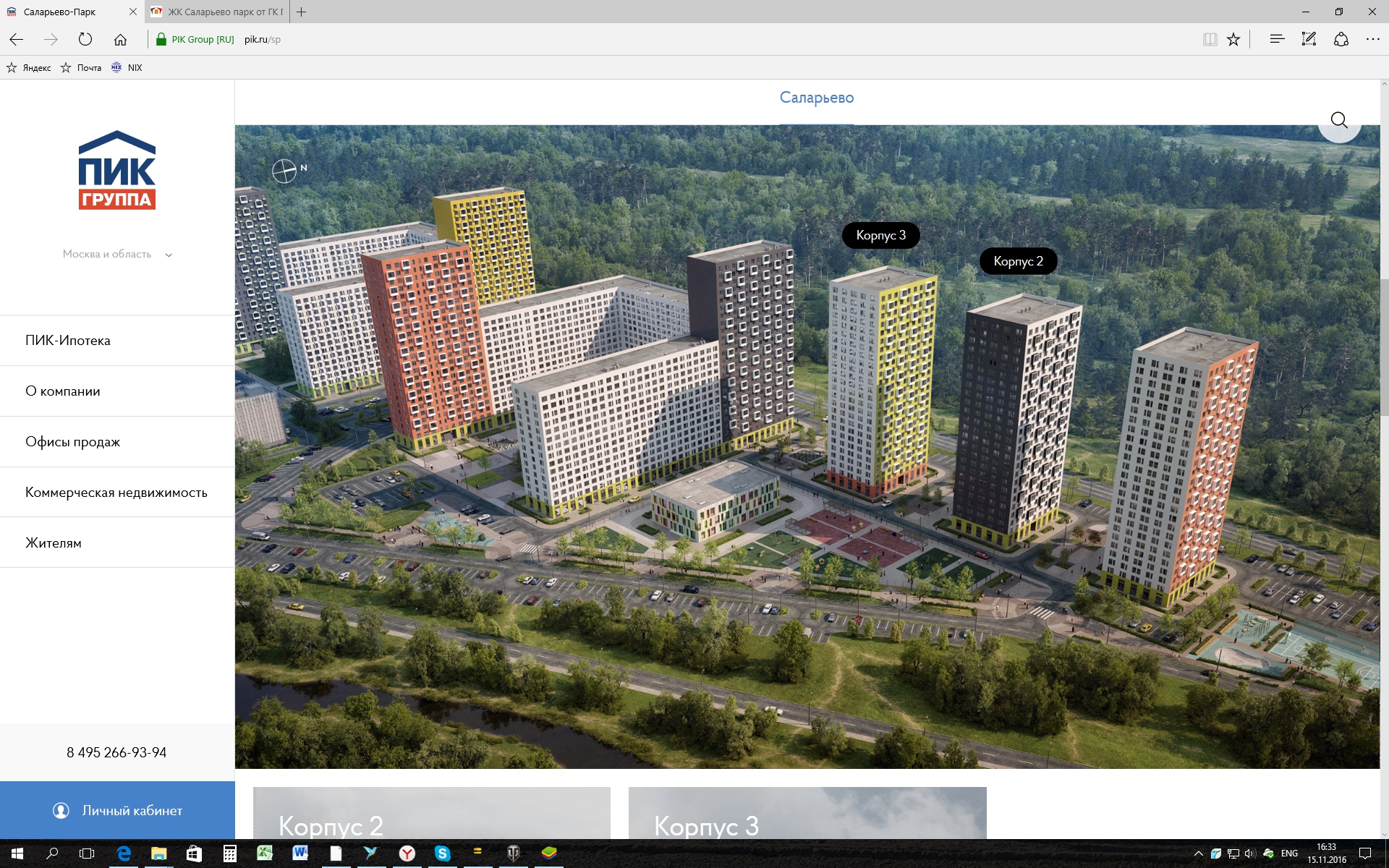Go to browser home page
Viewport: 1389px width, 868px height.
120,40
